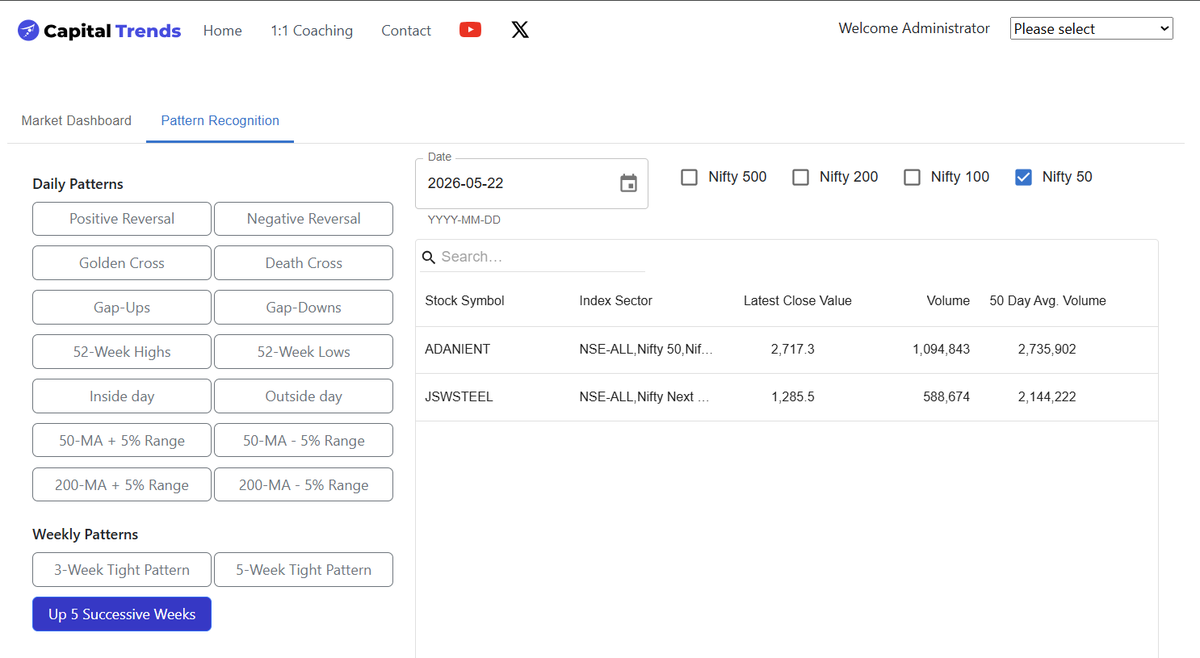Select the 3-Week Tight Pattern
This screenshot has width=1200, height=658.
(122, 570)
